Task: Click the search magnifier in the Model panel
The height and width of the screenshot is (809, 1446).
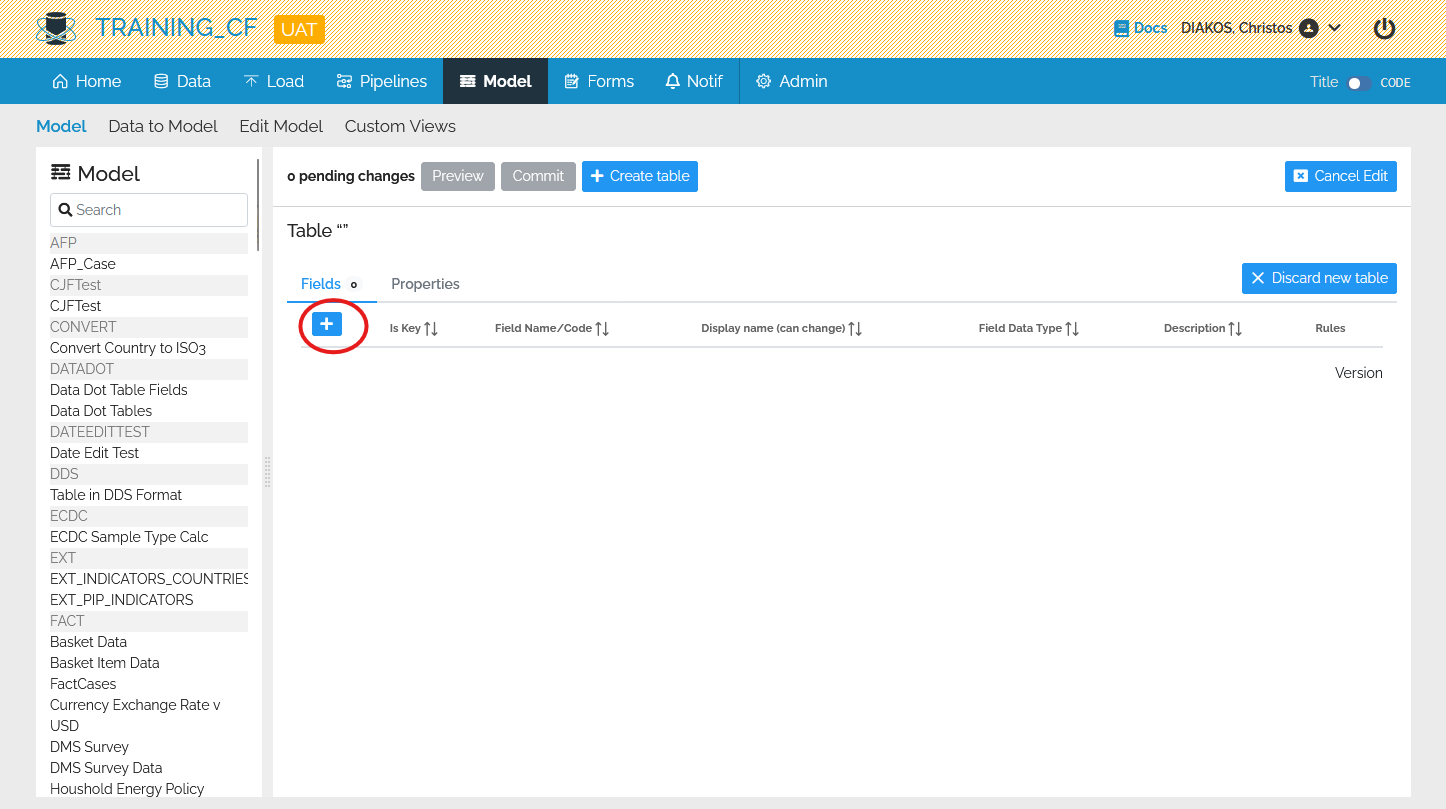Action: [64, 210]
